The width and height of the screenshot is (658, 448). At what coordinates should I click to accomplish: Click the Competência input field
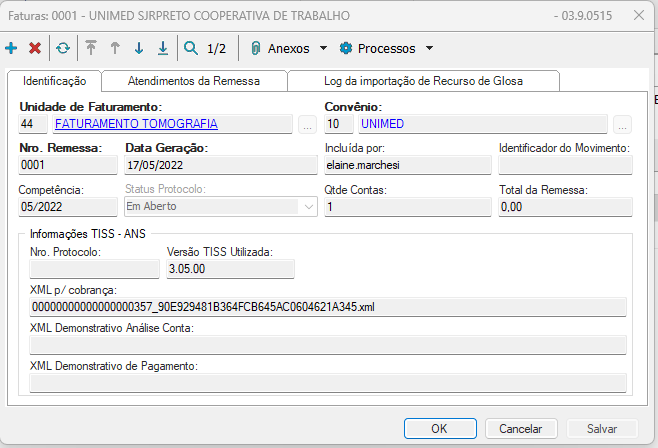pos(66,206)
